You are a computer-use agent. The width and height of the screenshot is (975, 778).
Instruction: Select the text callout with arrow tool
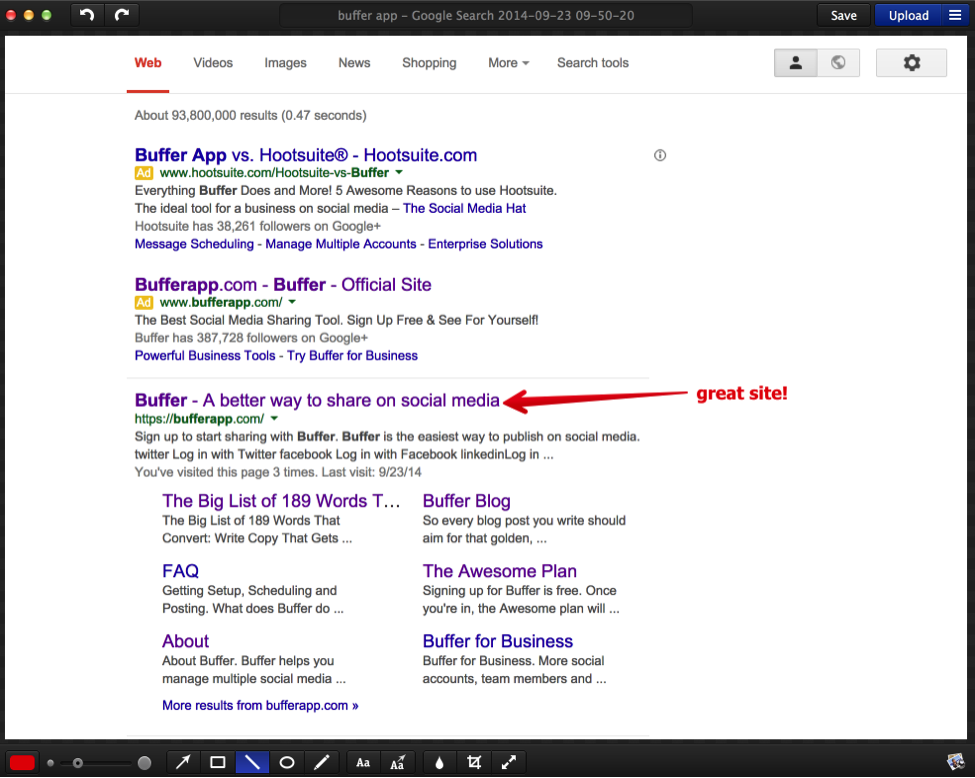coord(397,762)
